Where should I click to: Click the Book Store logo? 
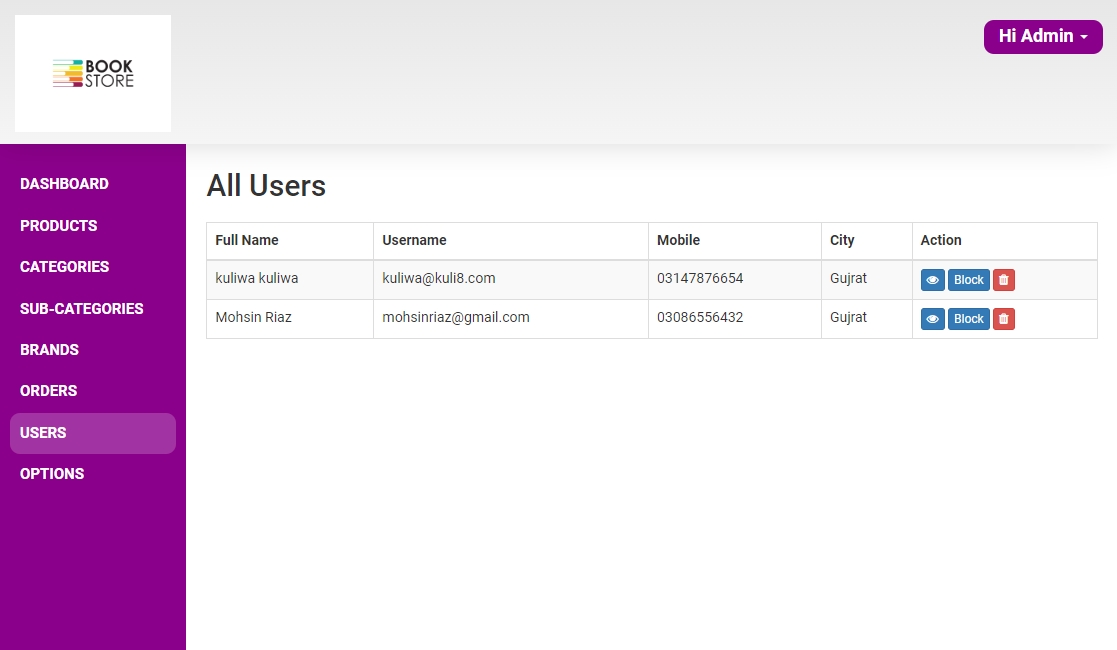93,73
